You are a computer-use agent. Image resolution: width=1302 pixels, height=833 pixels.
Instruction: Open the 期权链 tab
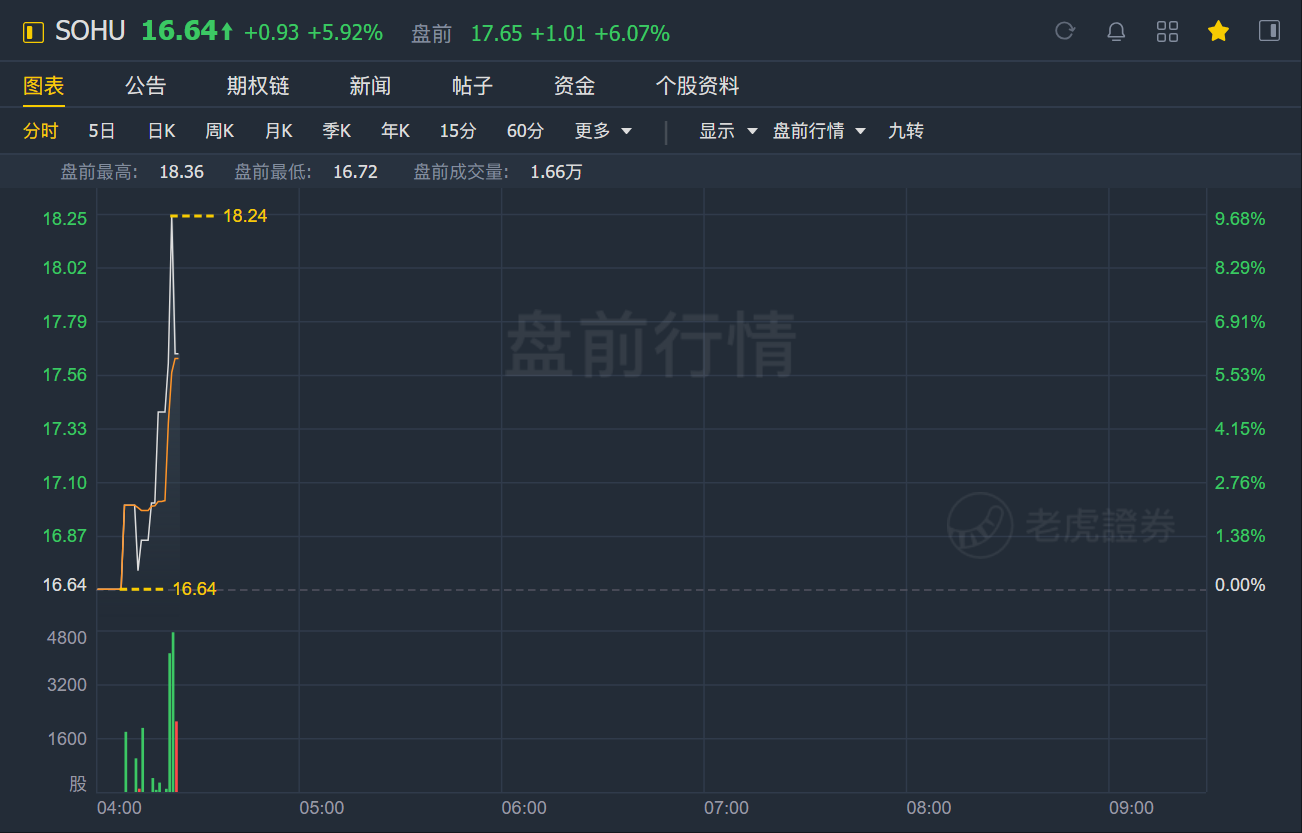[258, 86]
